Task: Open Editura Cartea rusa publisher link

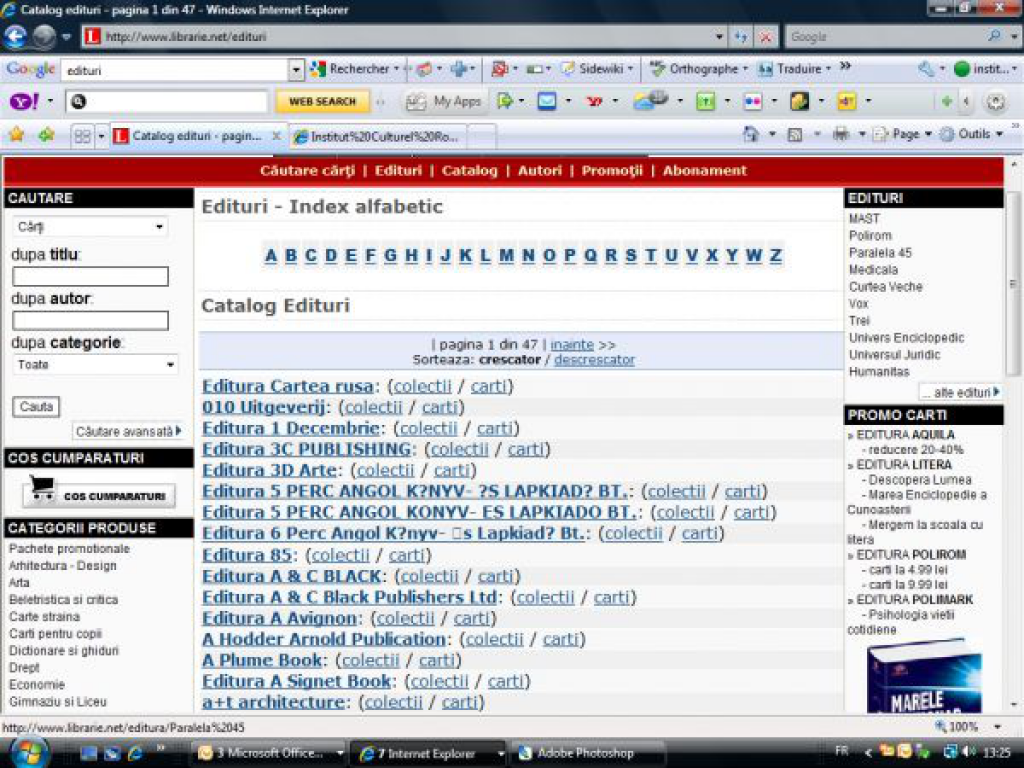Action: 287,386
